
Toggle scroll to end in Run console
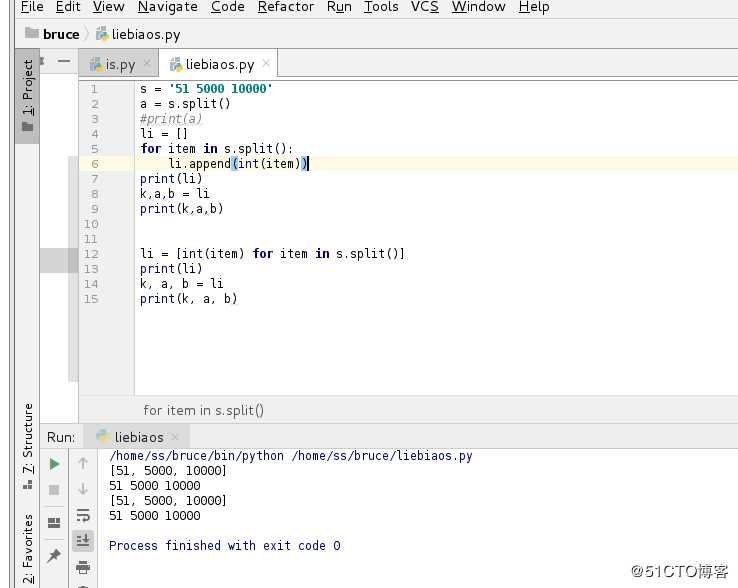click(x=83, y=540)
